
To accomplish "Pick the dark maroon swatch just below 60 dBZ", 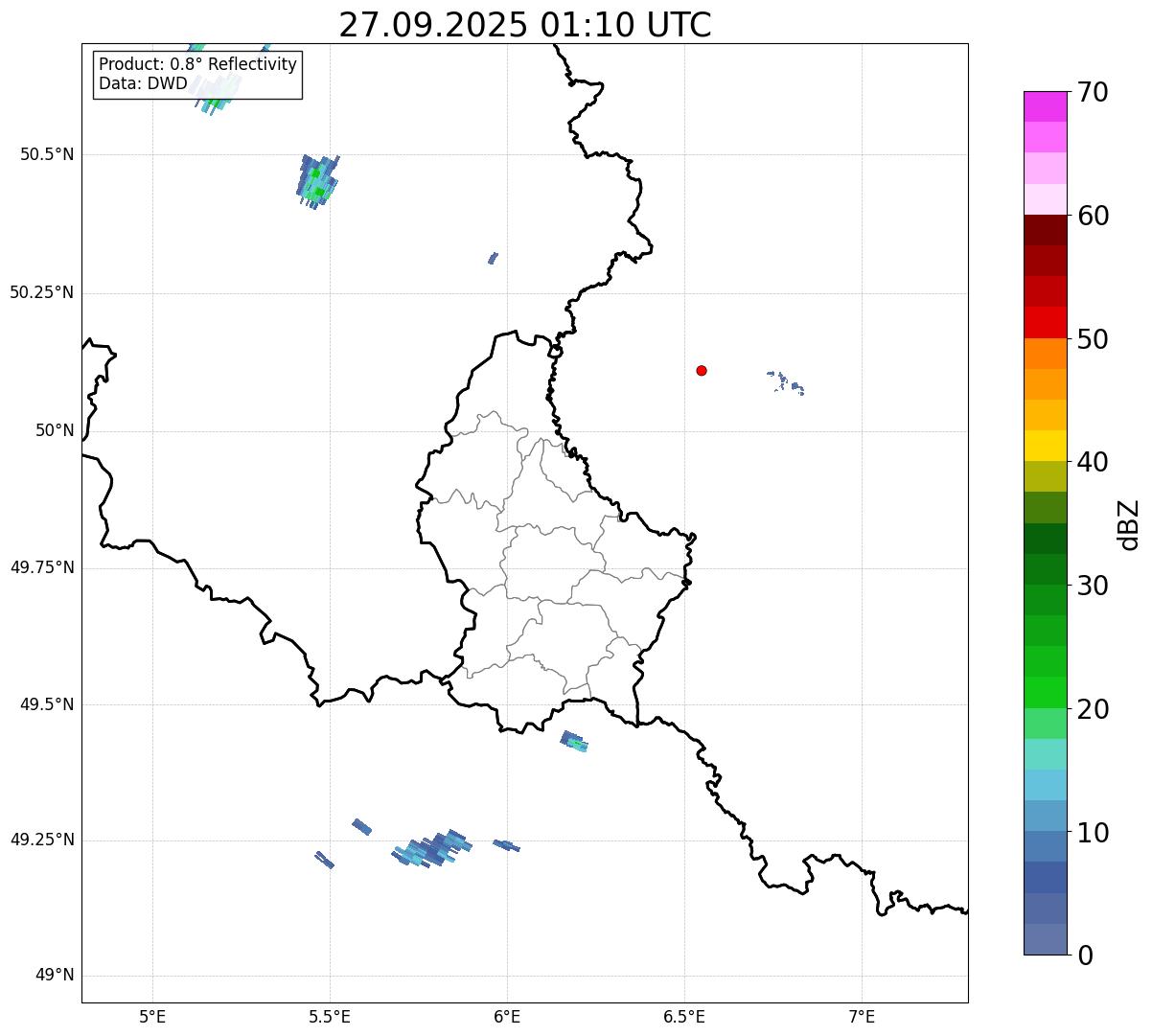I will [1046, 230].
